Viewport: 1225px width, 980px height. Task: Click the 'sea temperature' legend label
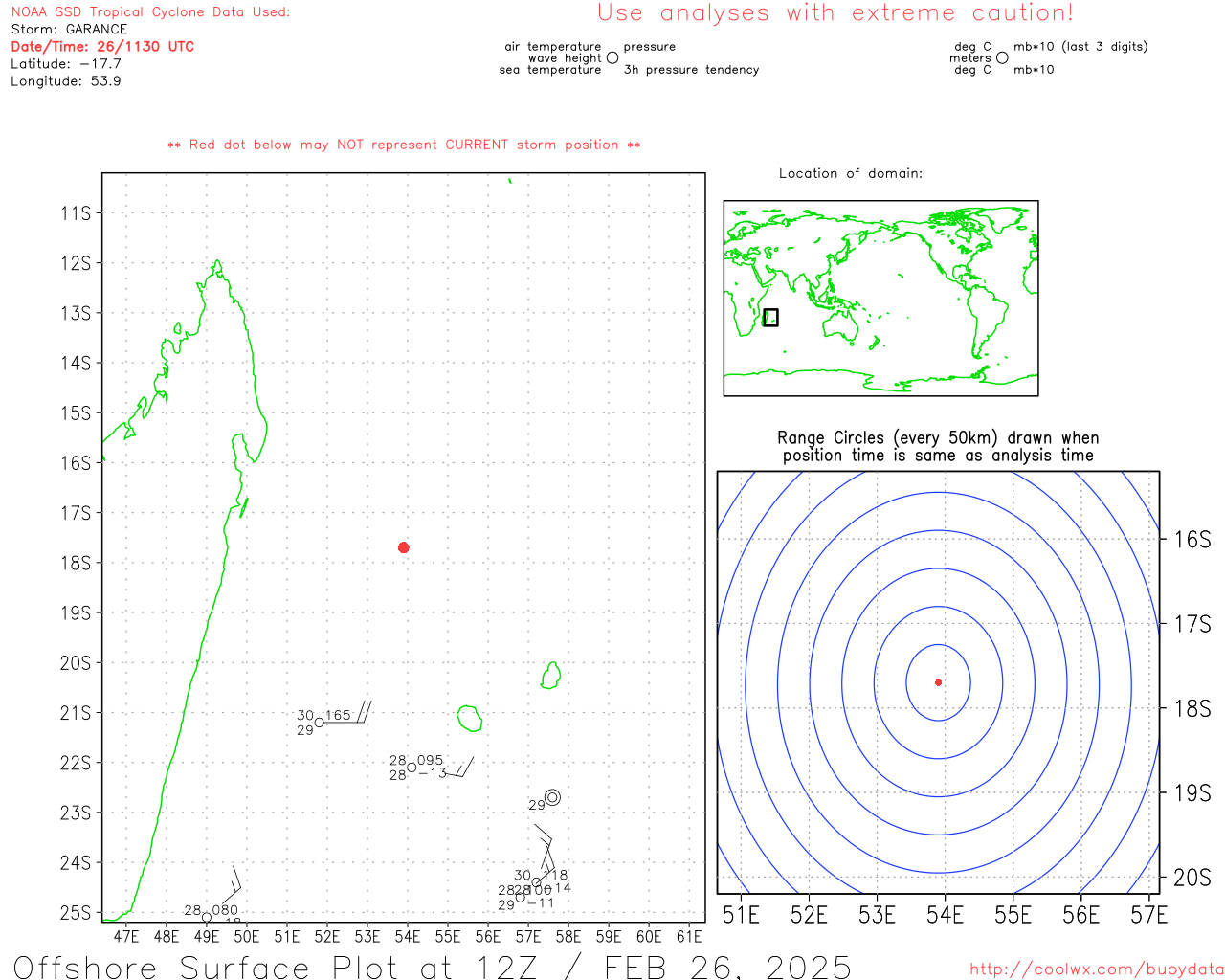[x=550, y=70]
